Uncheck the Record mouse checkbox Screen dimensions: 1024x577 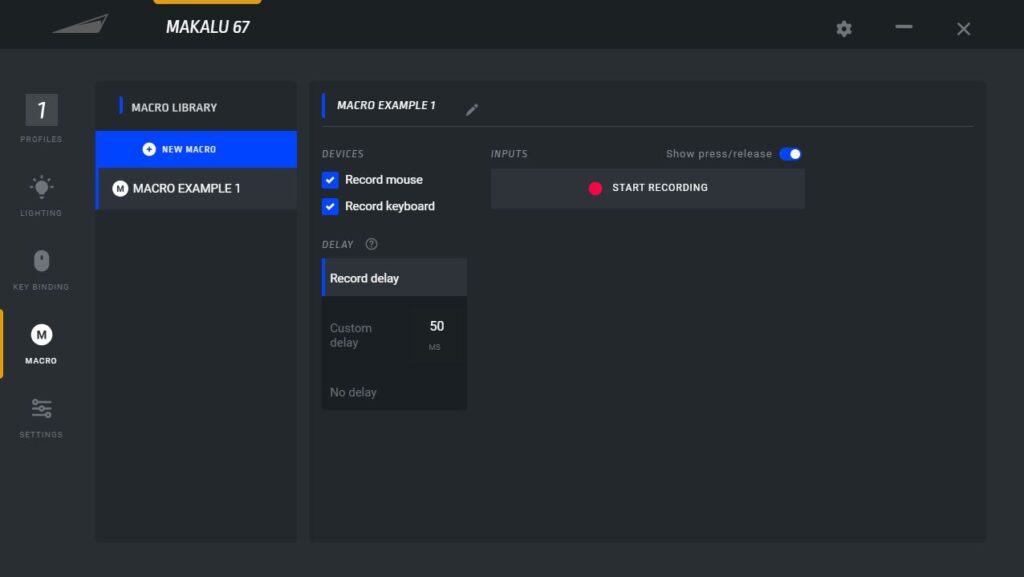331,180
